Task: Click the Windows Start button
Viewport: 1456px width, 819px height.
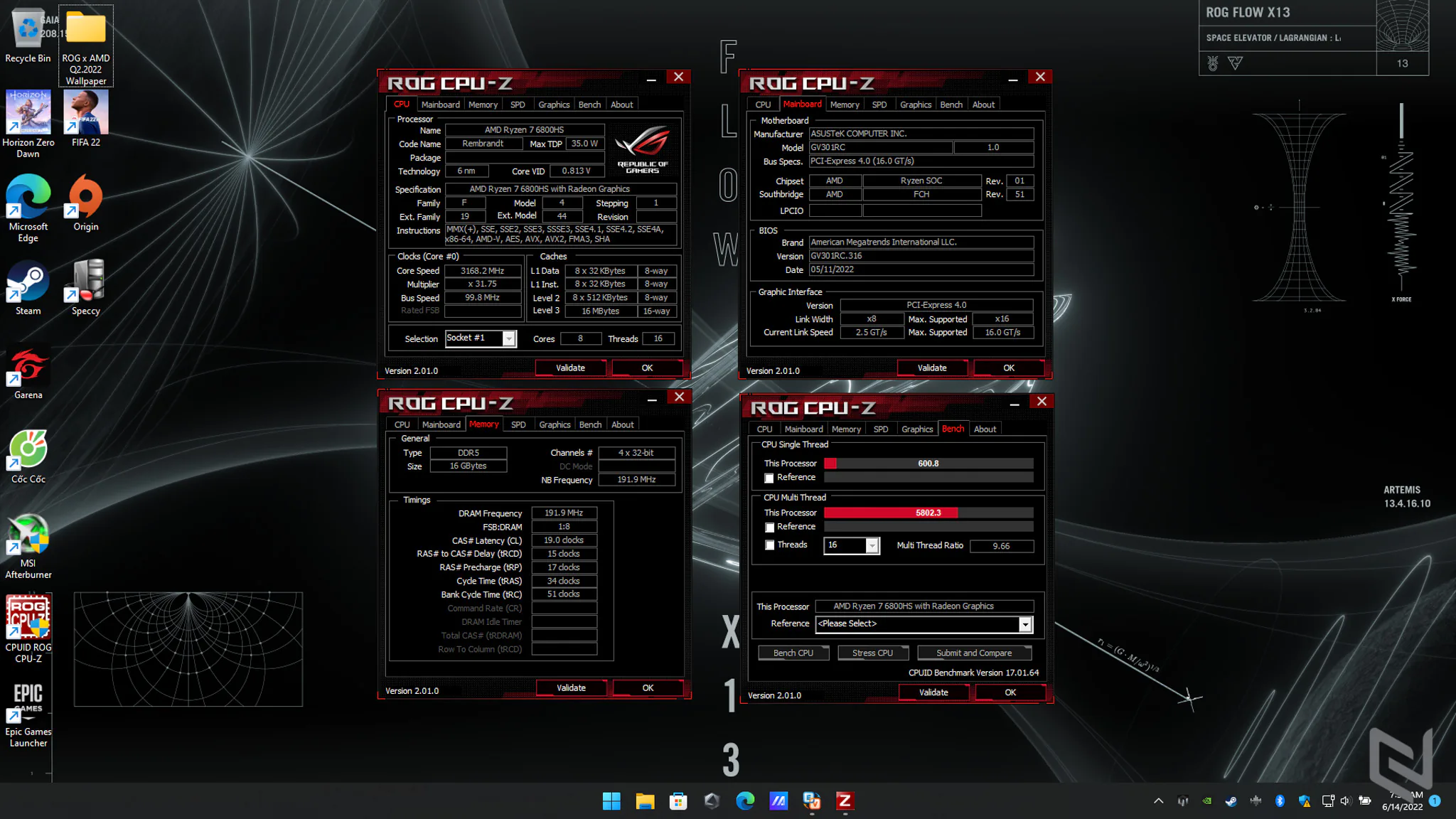Action: pyautogui.click(x=611, y=801)
